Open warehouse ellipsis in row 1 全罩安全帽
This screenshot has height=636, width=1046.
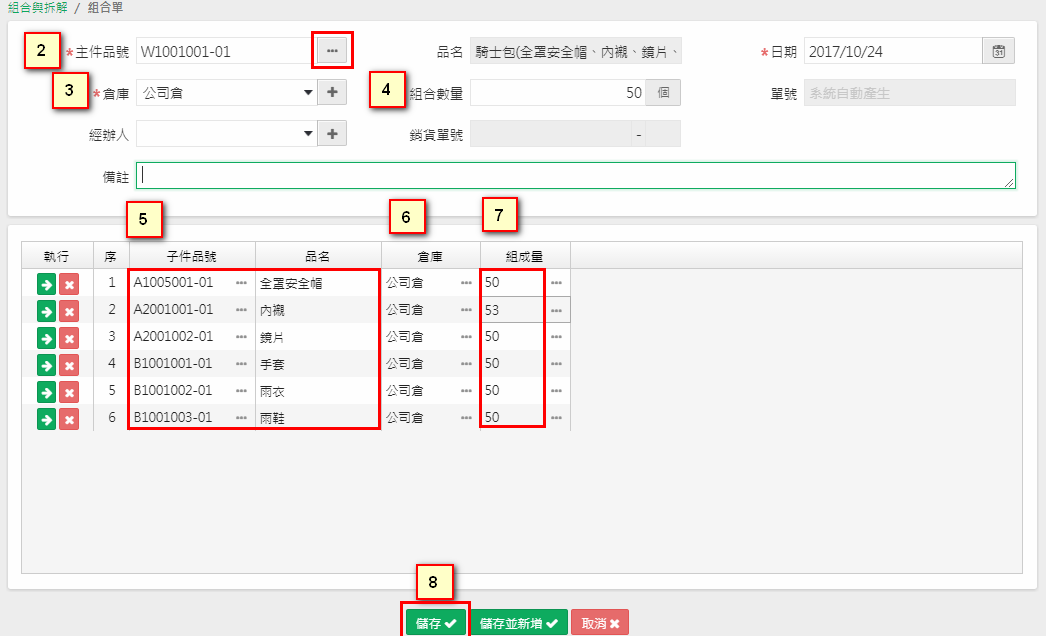pos(466,283)
